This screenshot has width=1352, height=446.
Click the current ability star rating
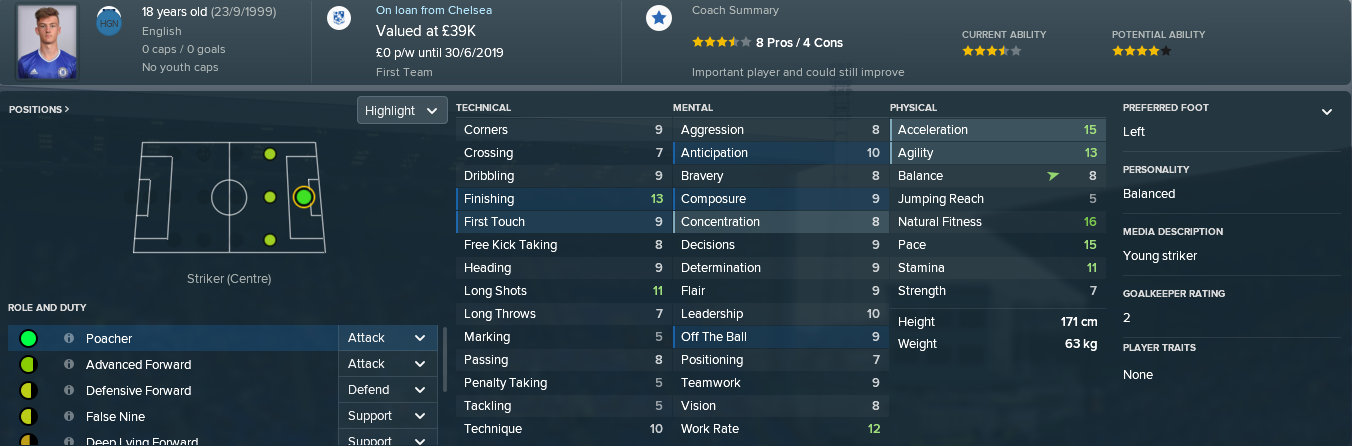pos(991,50)
